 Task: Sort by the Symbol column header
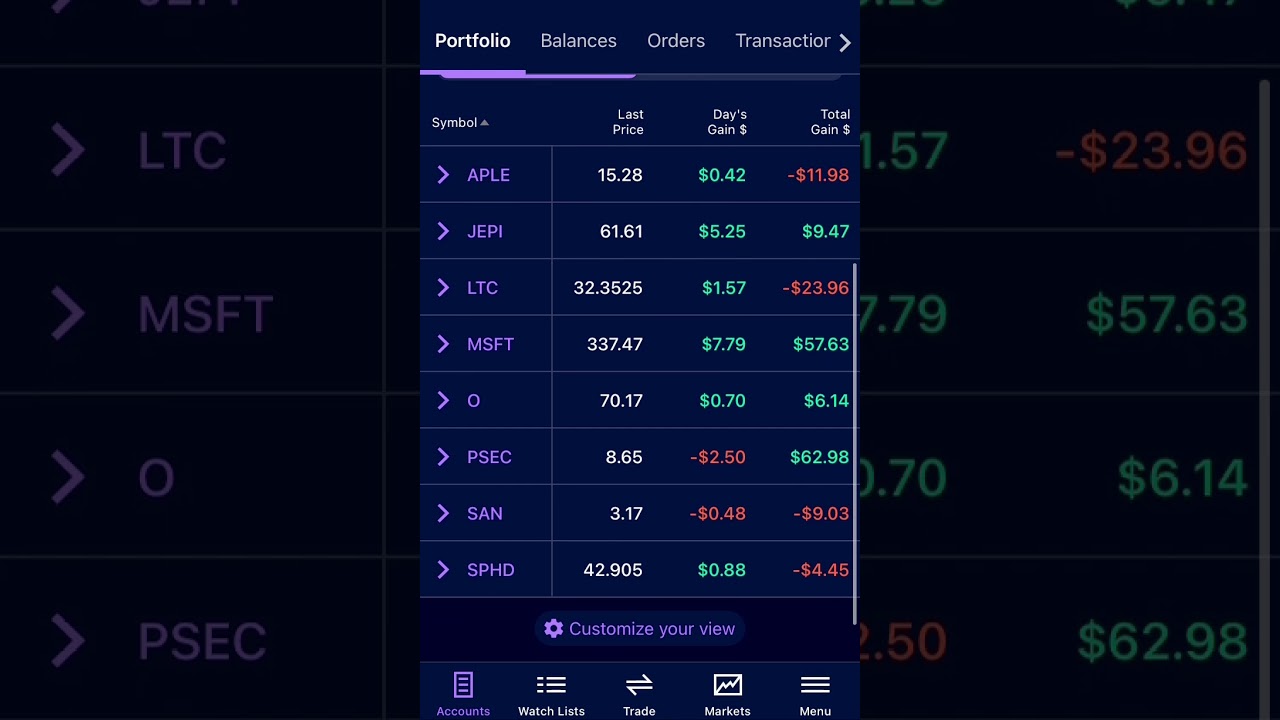(x=460, y=122)
